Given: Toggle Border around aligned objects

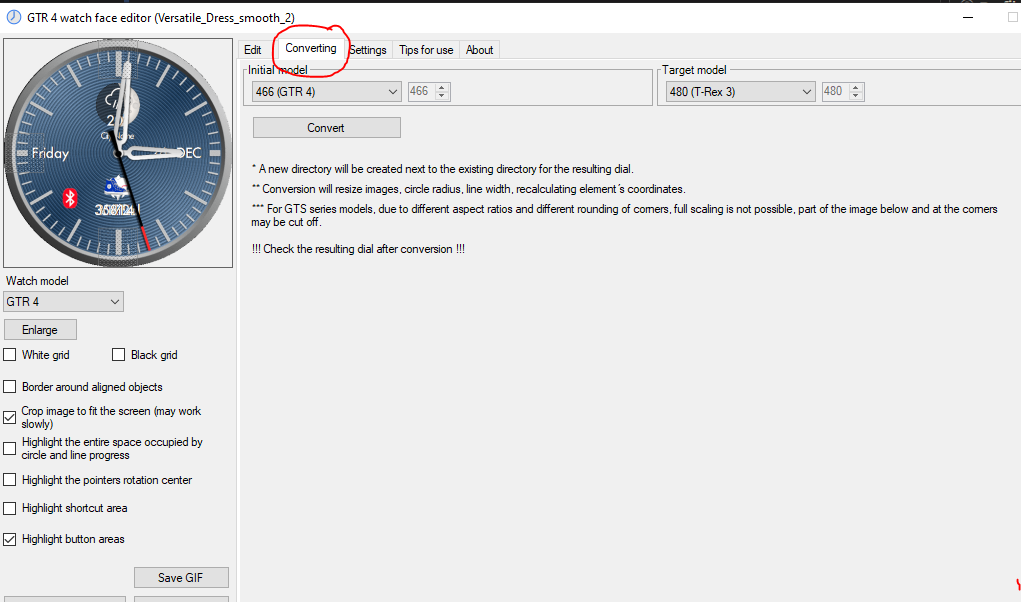Looking at the screenshot, I should tap(10, 387).
